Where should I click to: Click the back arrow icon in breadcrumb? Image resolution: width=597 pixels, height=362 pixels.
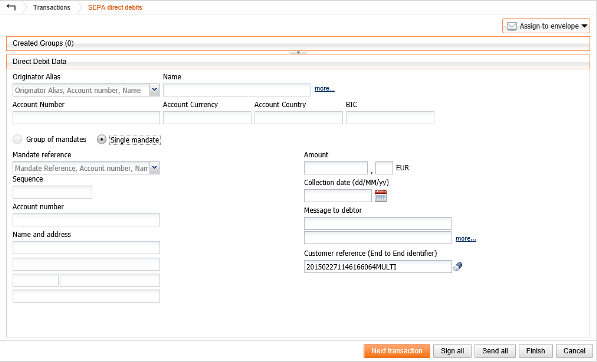[x=11, y=7]
